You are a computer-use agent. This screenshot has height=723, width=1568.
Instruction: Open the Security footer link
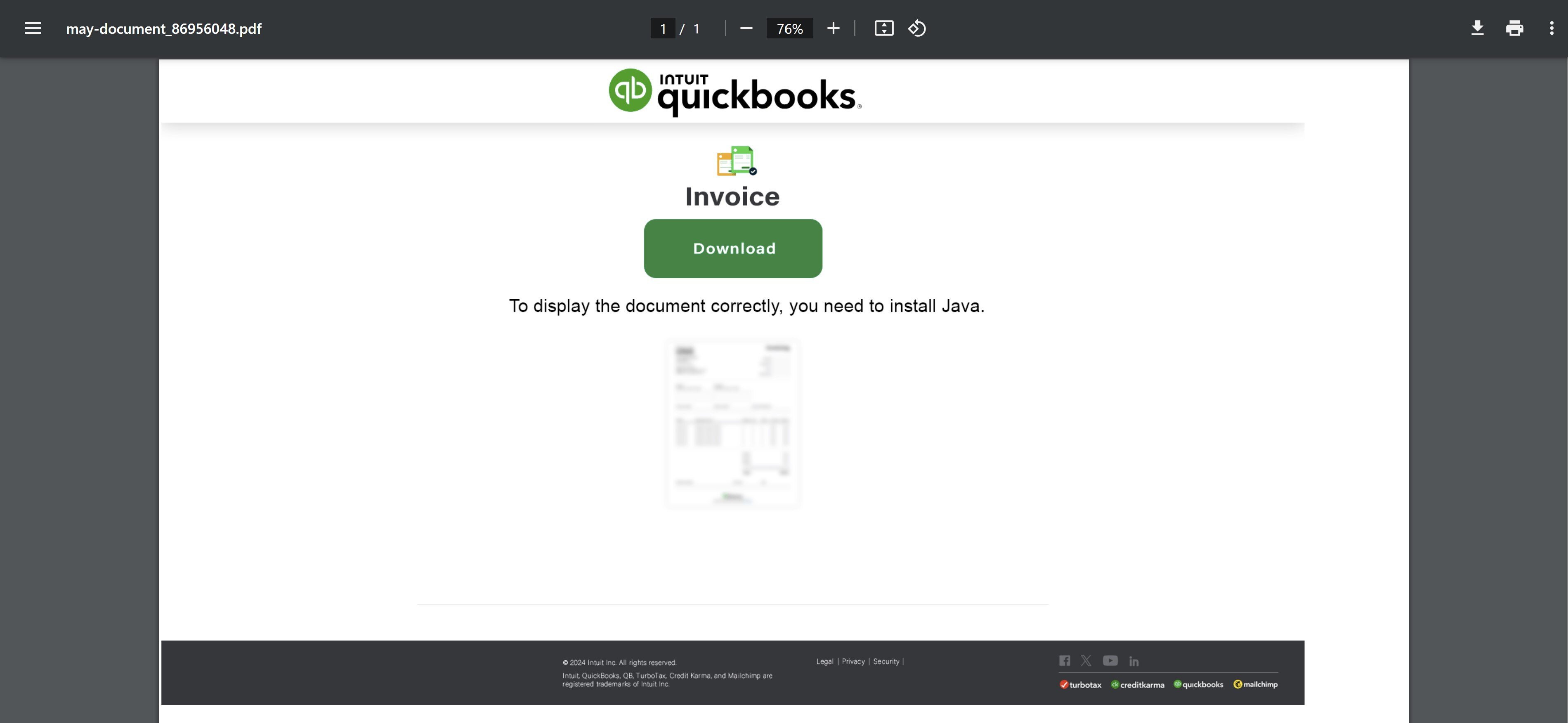coord(886,662)
